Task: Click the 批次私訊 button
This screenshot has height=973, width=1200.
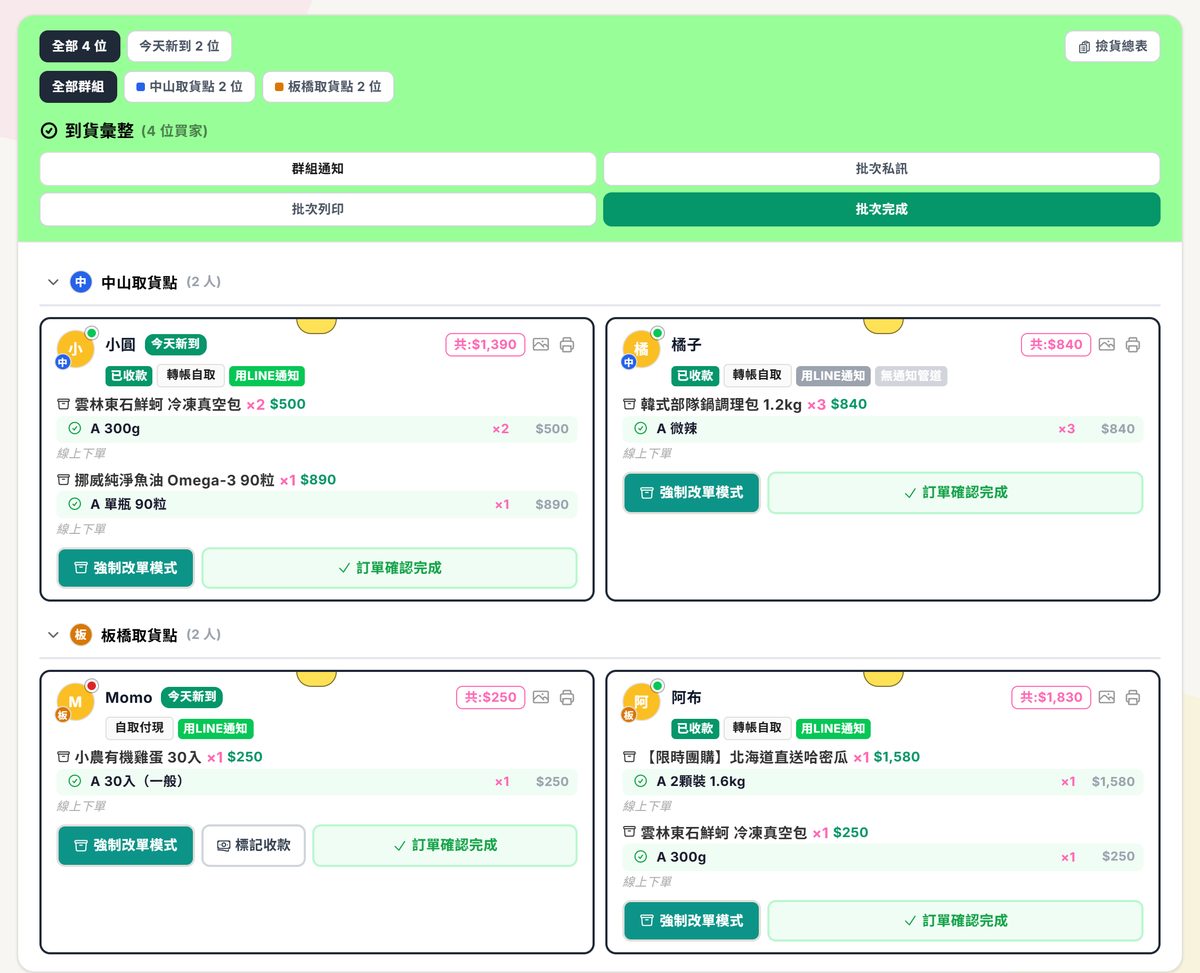Action: (x=882, y=169)
